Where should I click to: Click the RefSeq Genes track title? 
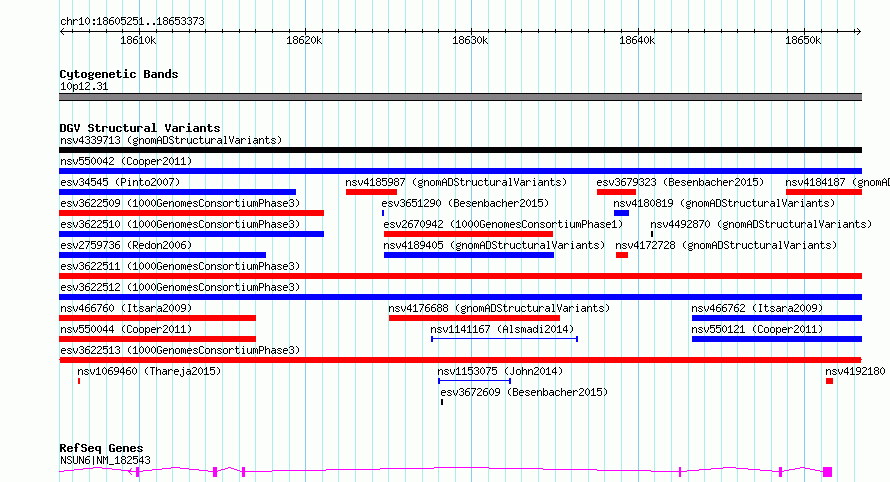coord(101,448)
